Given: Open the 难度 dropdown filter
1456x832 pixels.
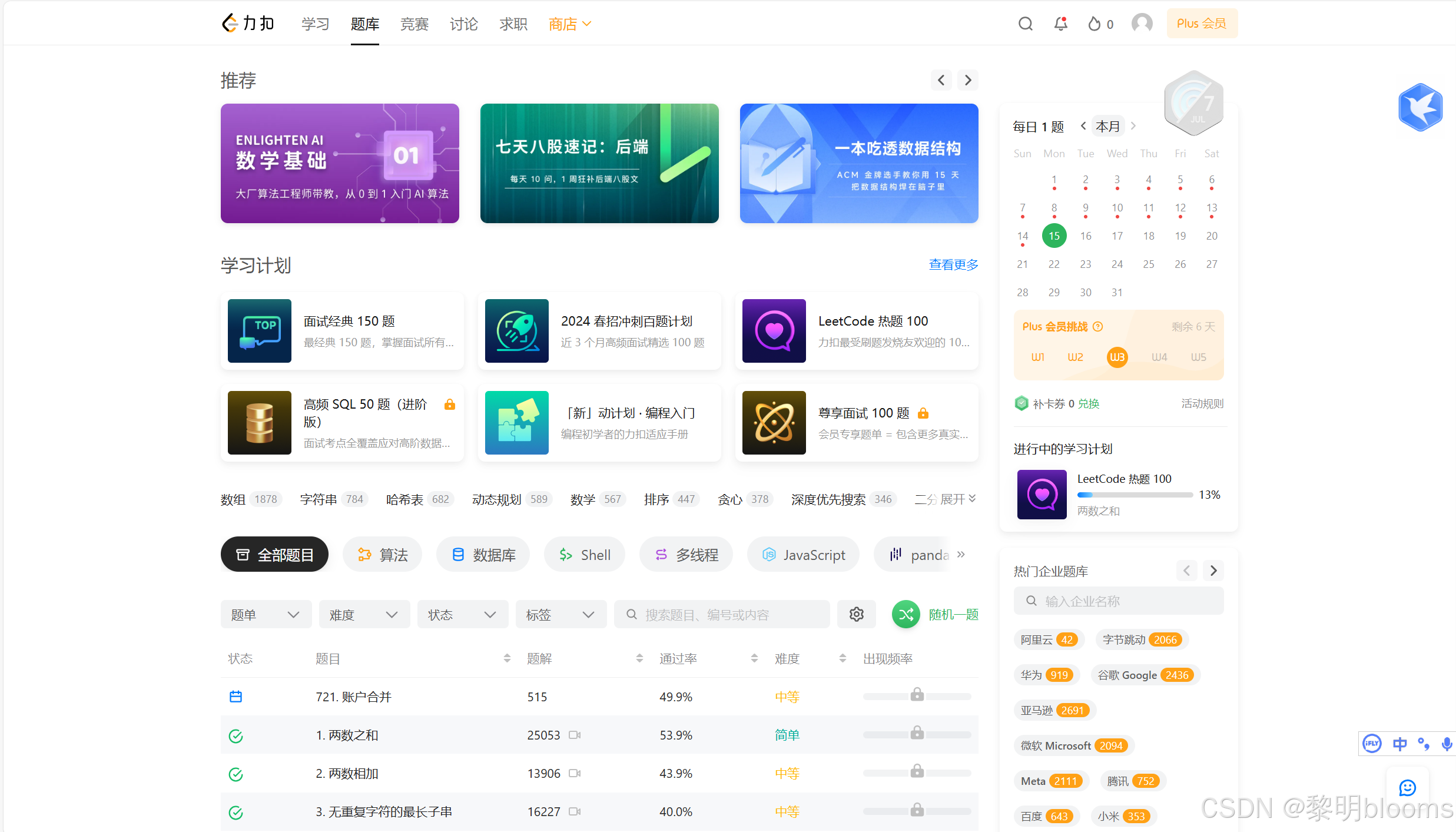Looking at the screenshot, I should pos(364,614).
